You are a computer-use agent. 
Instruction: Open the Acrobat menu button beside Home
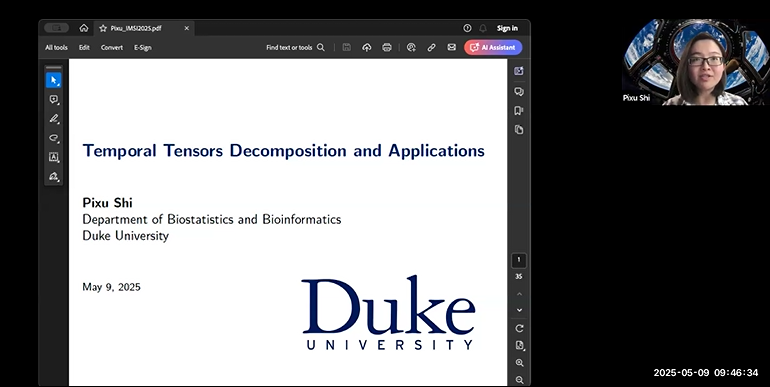(x=56, y=28)
